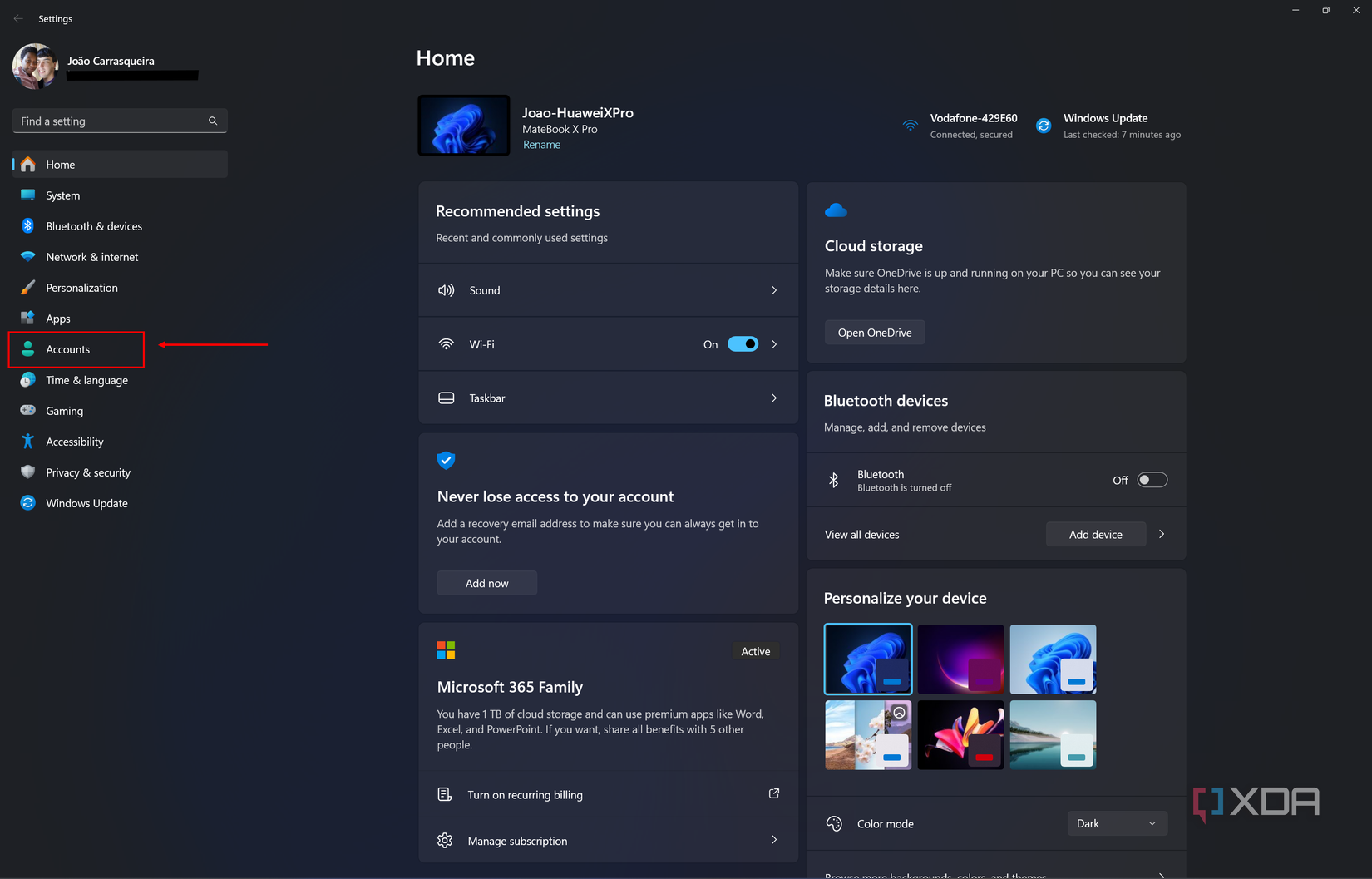This screenshot has height=879, width=1372.
Task: Expand the Sound settings chevron
Action: 773,289
